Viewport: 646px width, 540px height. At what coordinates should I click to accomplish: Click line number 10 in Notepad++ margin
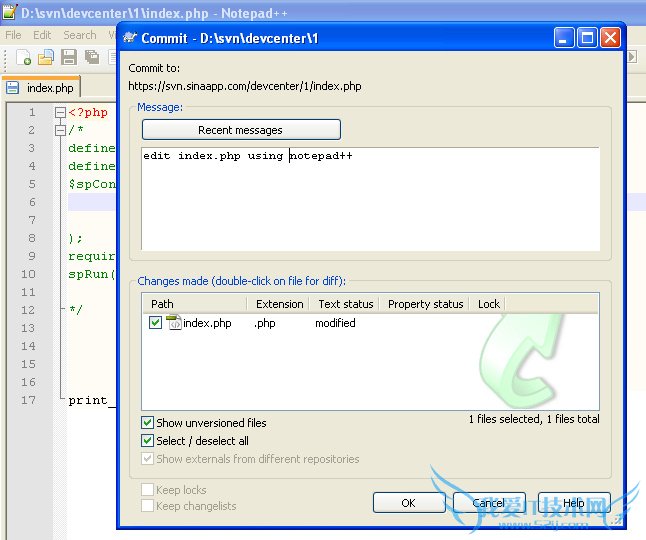coord(28,274)
